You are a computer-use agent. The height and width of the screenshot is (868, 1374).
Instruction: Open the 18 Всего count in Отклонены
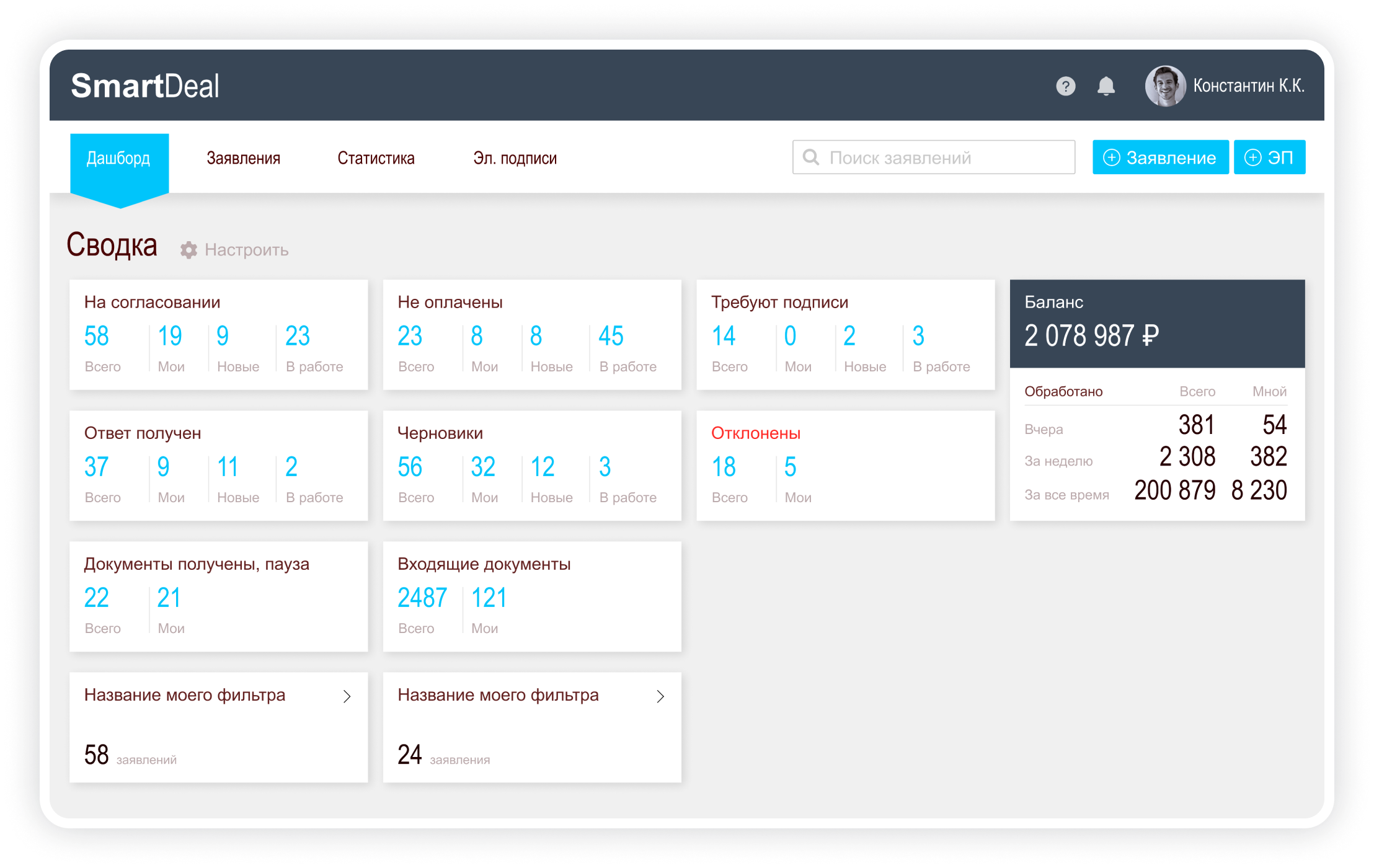click(x=724, y=467)
